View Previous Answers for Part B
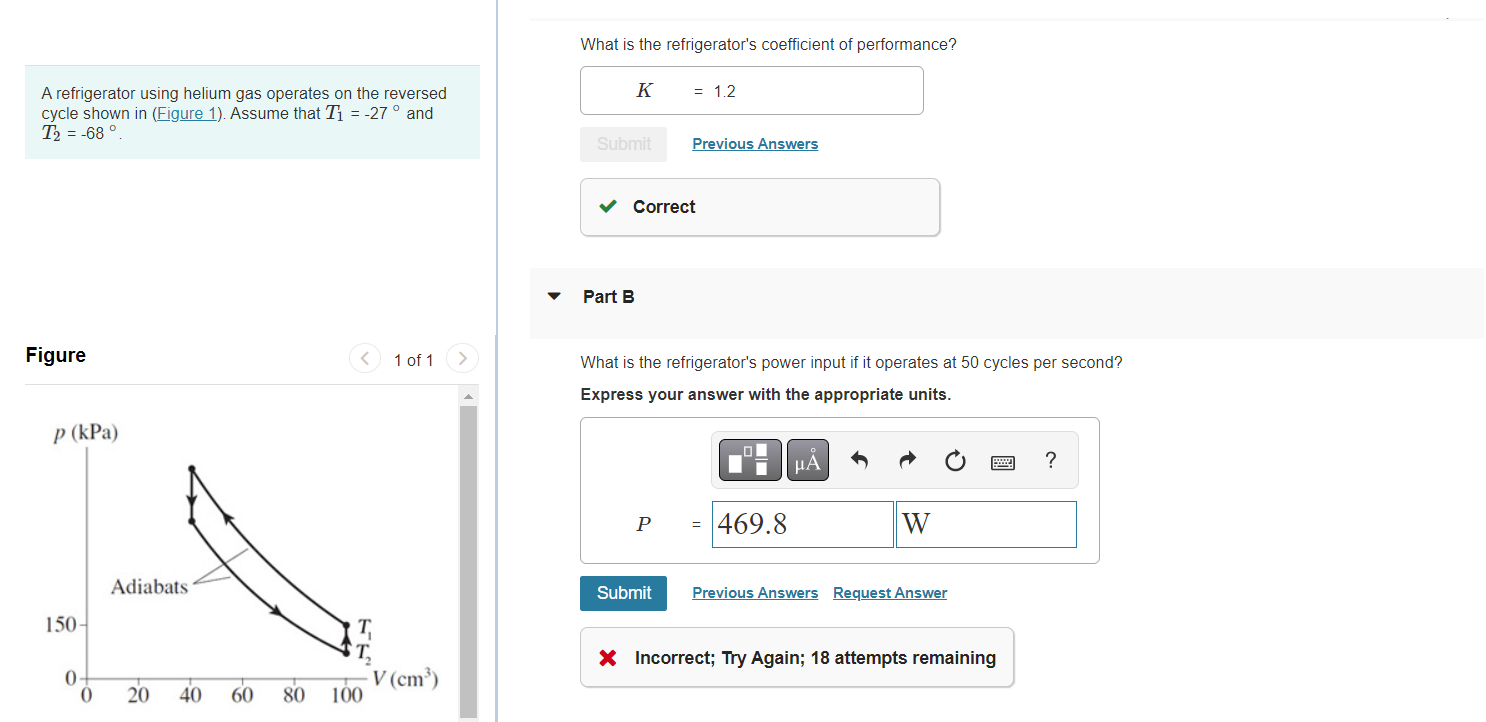 [754, 592]
